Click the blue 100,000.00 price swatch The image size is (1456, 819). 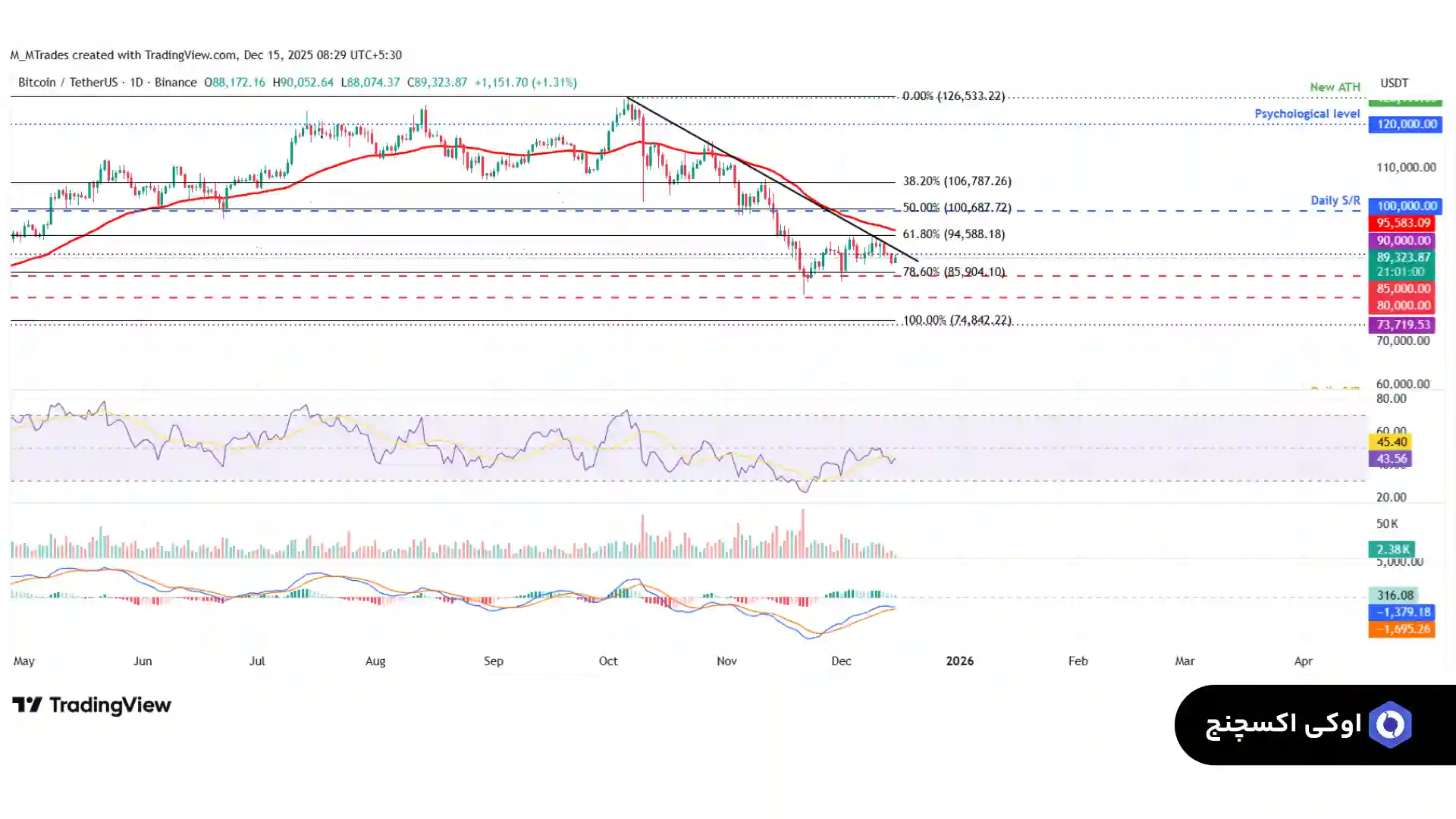click(x=1406, y=206)
